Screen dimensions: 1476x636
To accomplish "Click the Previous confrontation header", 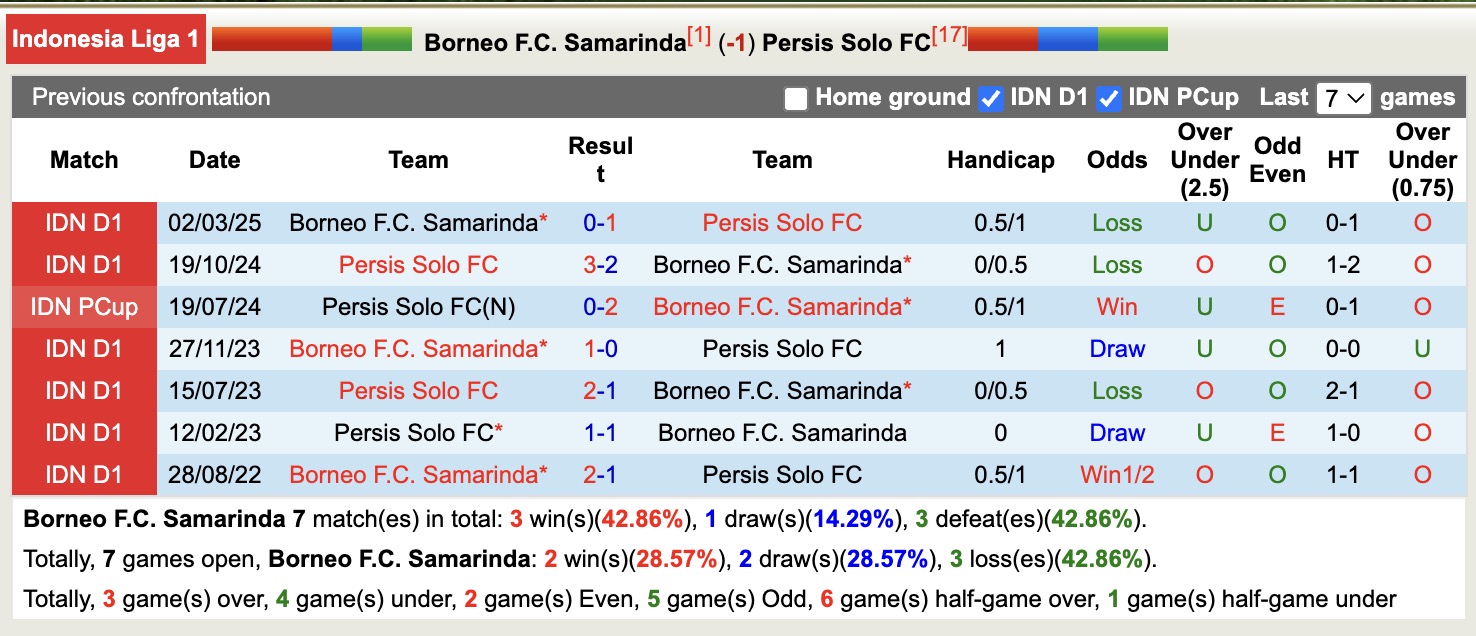I will pos(150,97).
